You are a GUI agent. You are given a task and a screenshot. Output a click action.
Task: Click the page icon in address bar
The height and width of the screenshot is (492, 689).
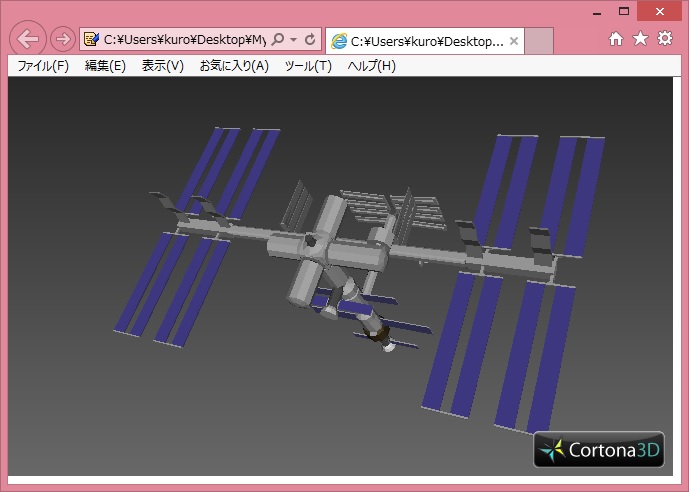(92, 40)
